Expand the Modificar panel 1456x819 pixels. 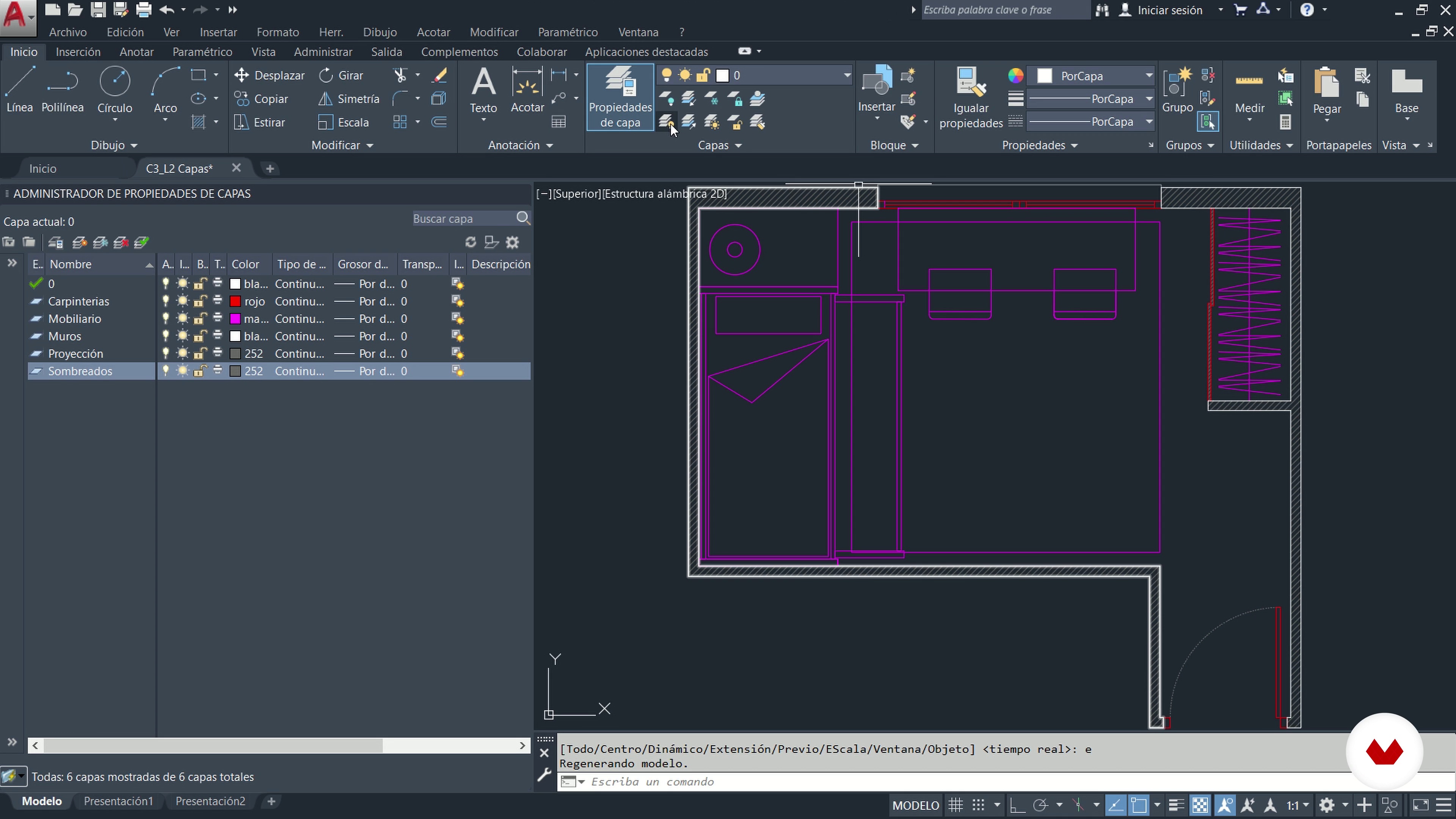[x=342, y=145]
